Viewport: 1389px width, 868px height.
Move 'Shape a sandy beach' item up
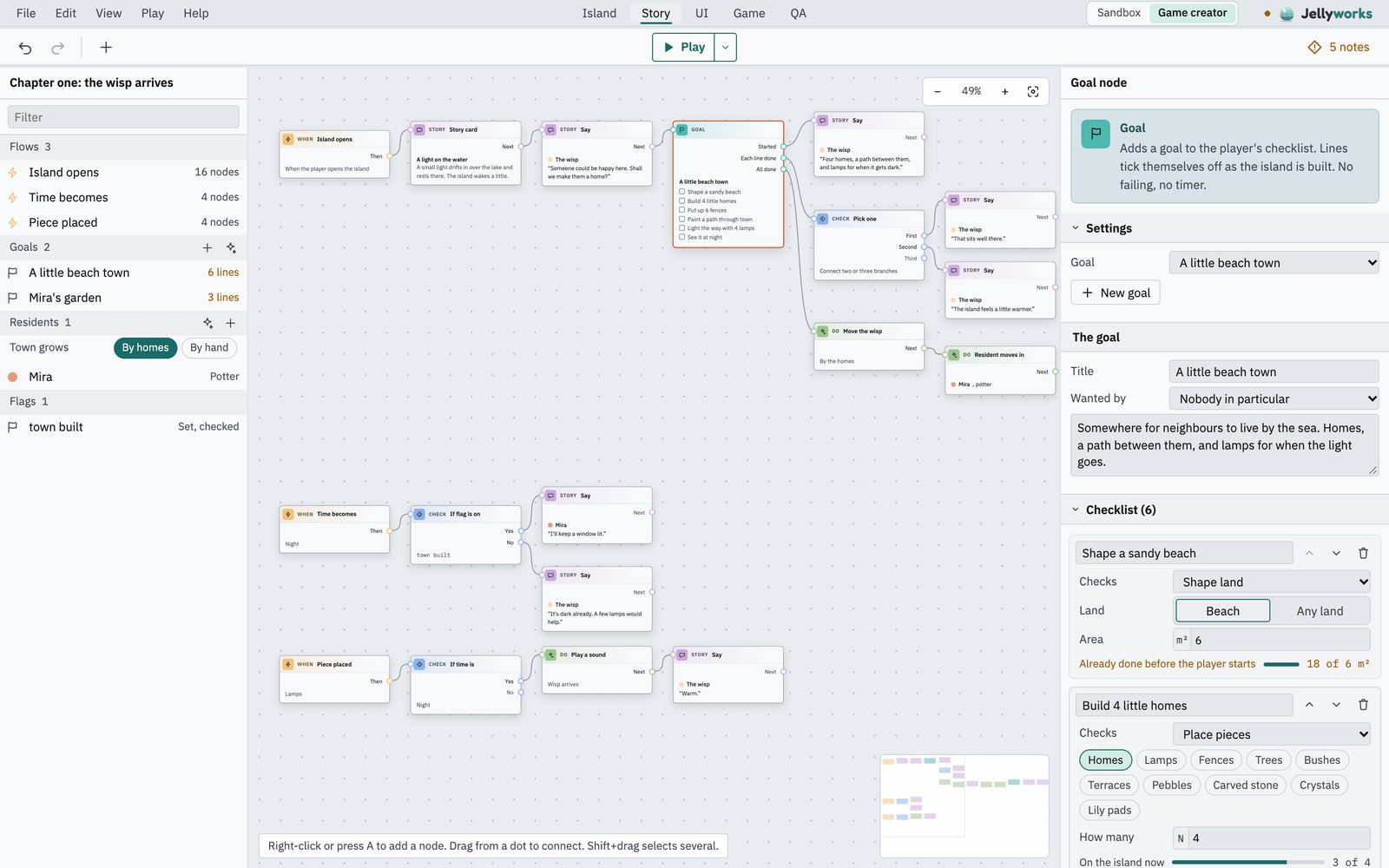click(x=1309, y=553)
